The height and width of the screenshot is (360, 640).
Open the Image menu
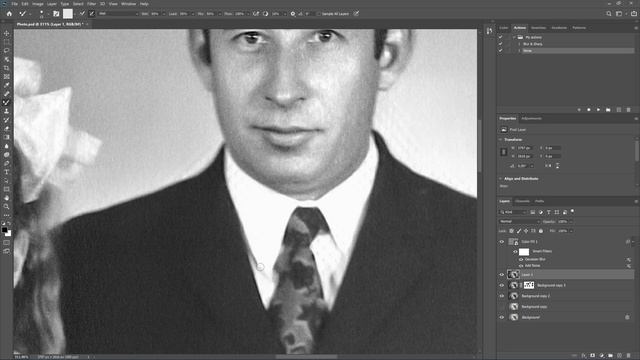(38, 4)
